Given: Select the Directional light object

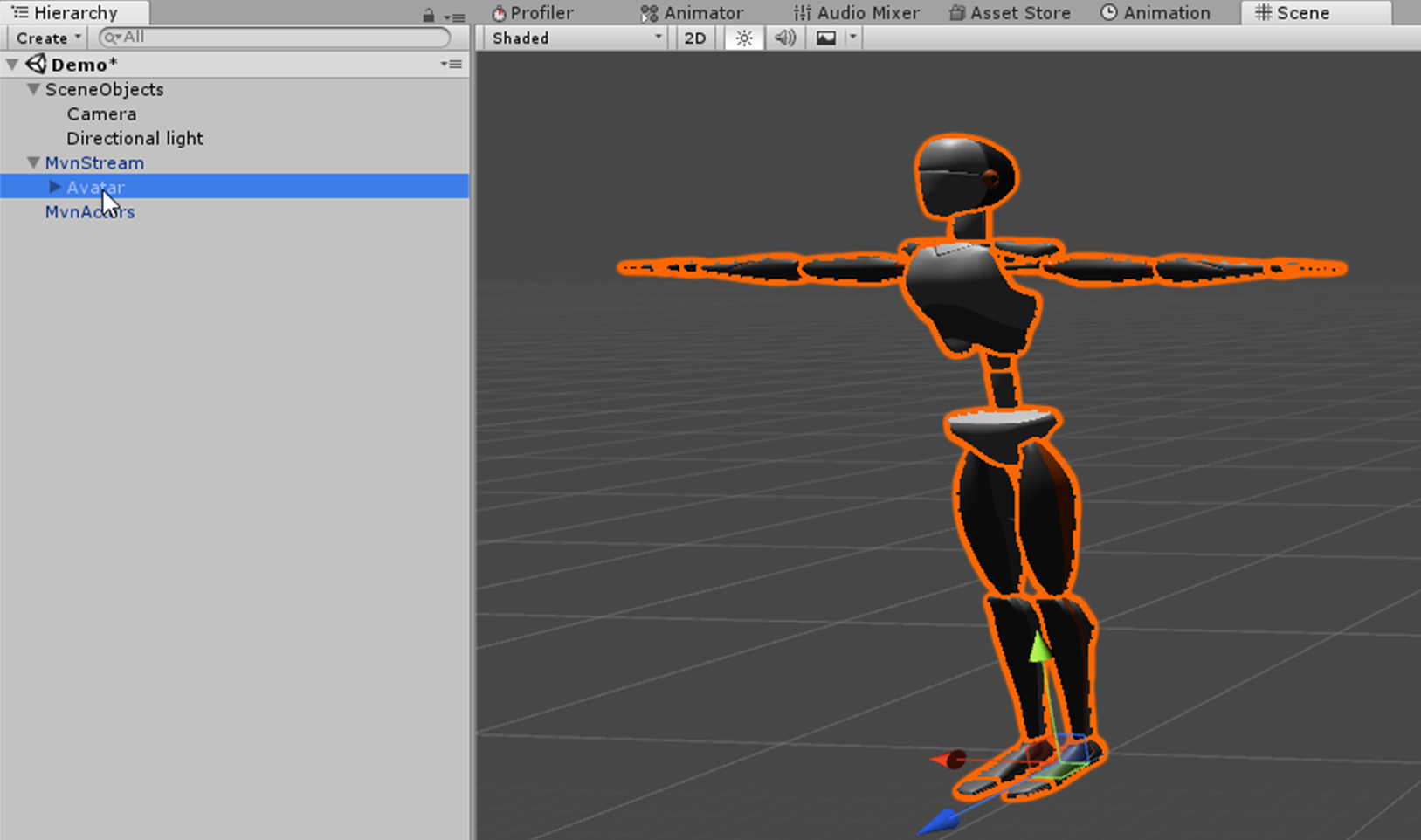Looking at the screenshot, I should click(x=135, y=138).
